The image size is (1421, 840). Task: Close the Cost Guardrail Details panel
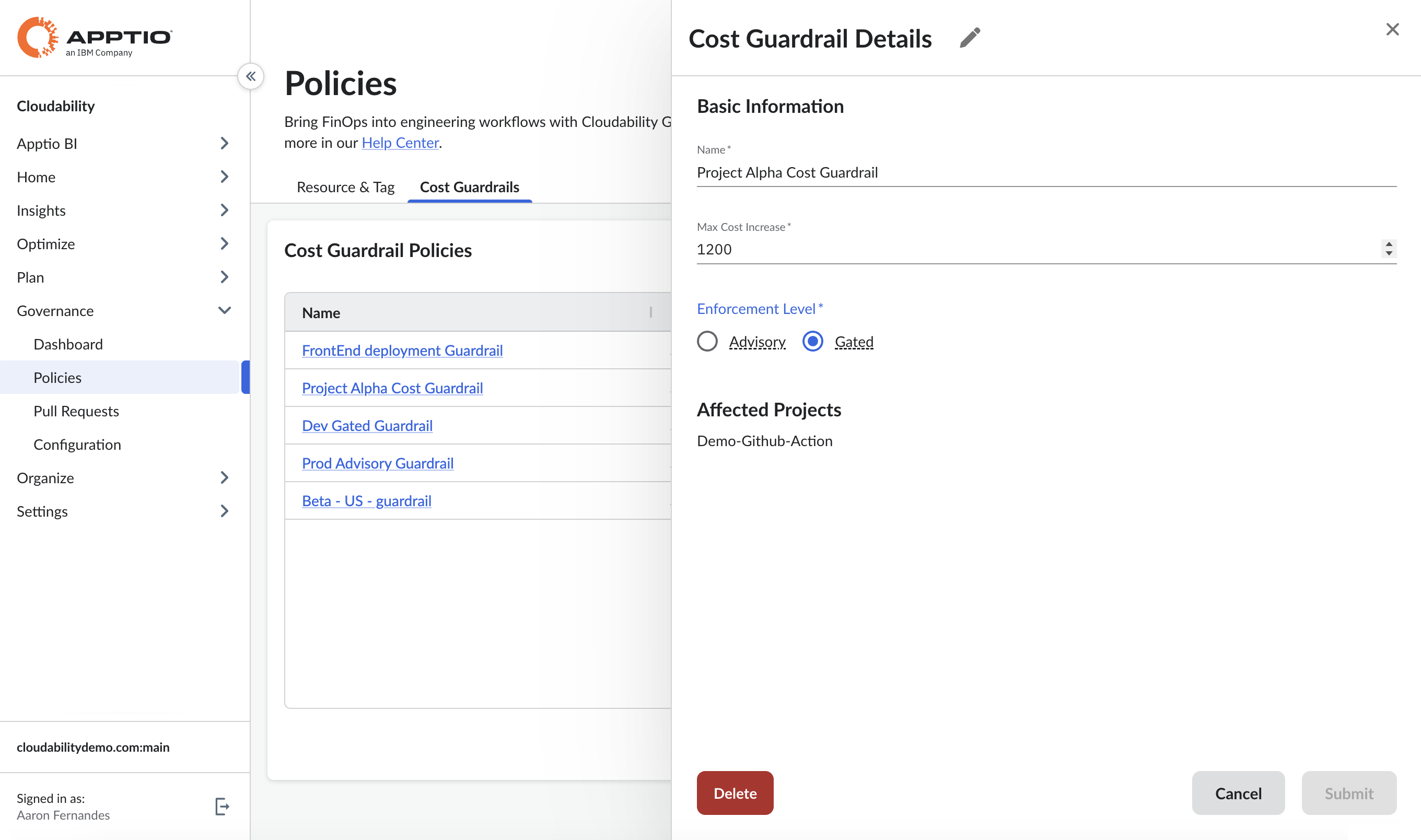[x=1393, y=29]
